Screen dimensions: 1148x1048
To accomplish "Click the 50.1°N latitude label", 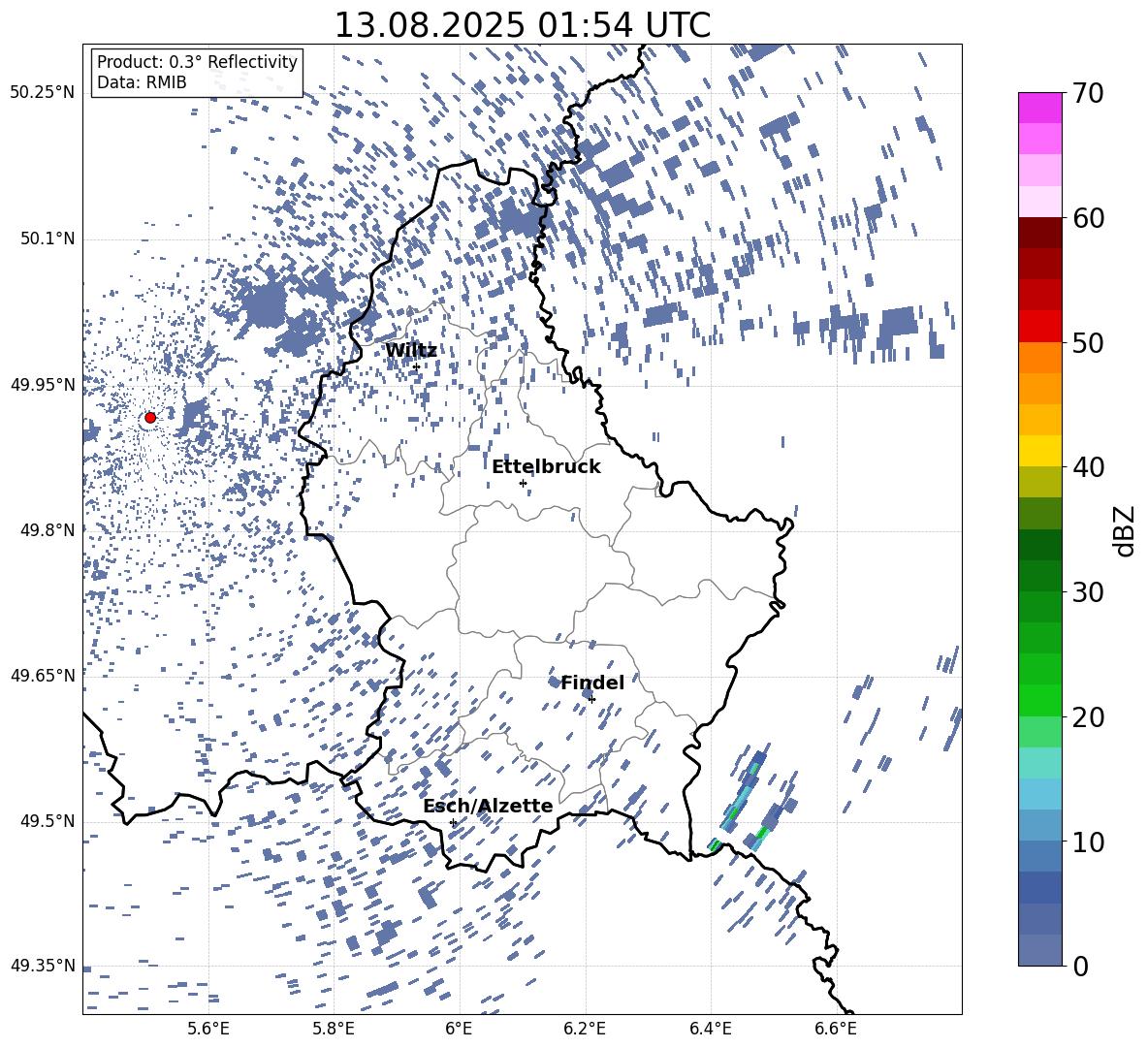I will point(48,239).
